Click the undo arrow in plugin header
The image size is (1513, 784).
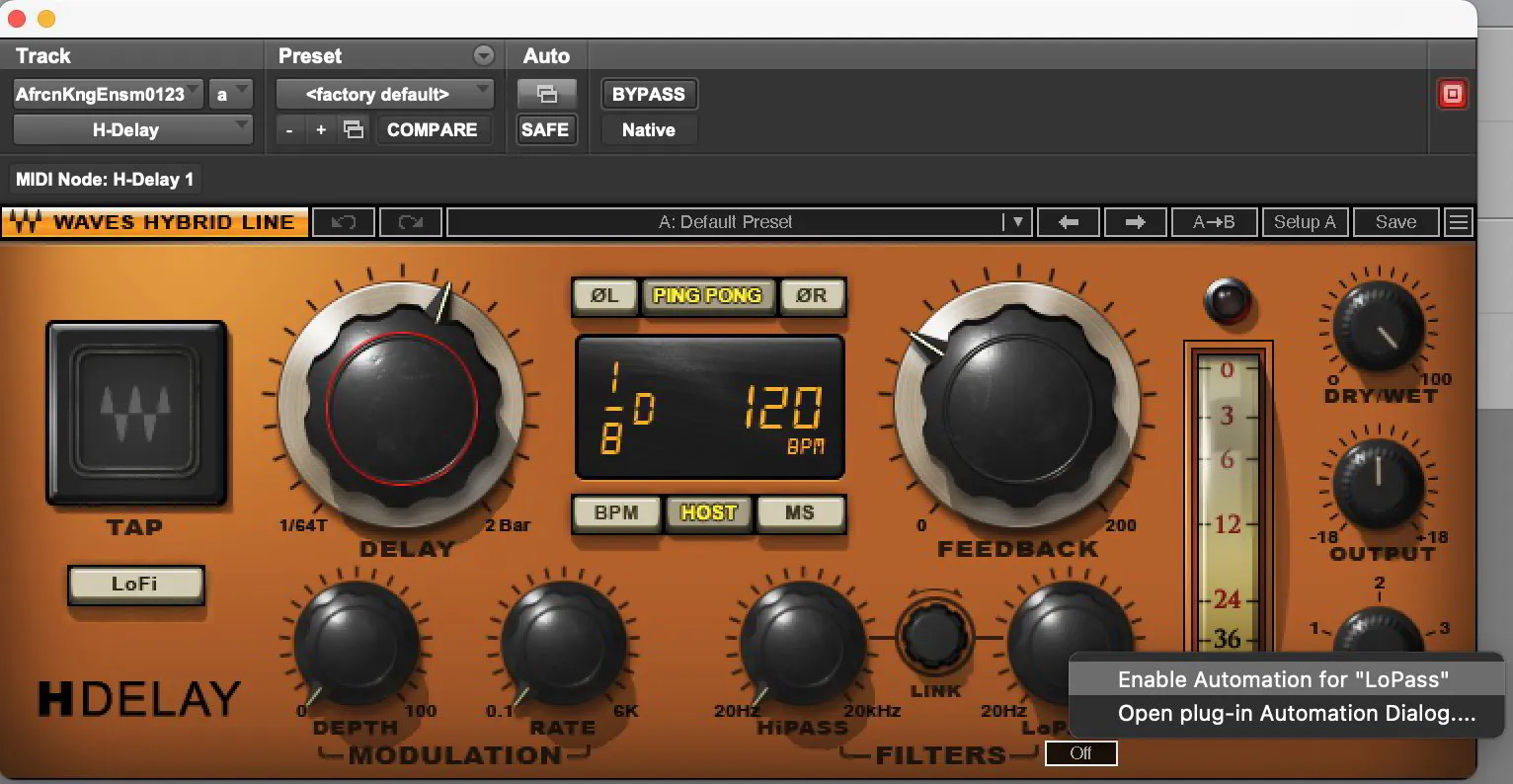pyautogui.click(x=343, y=221)
